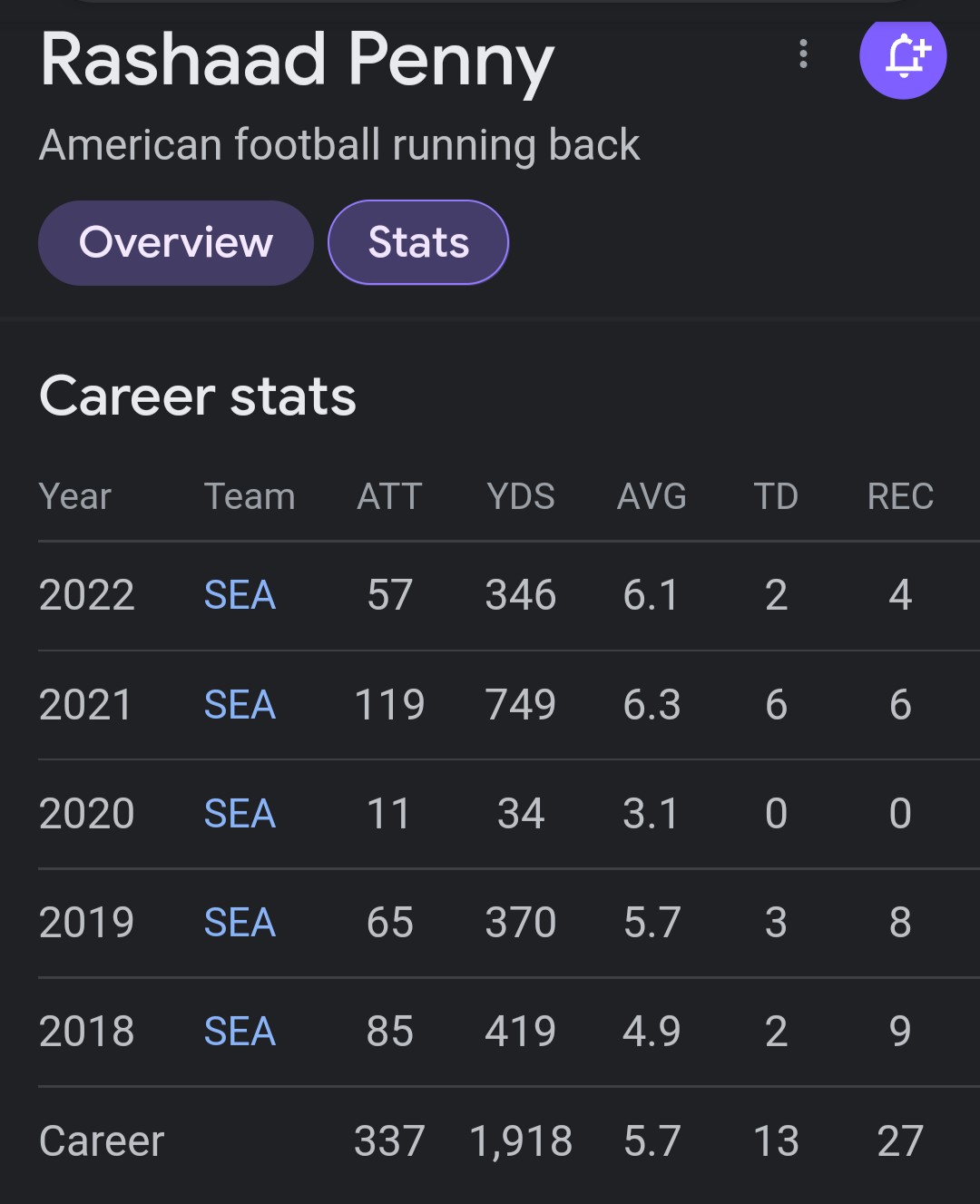Click the career 1,918 yards total
Image resolution: width=980 pixels, height=1204 pixels.
pos(521,1141)
